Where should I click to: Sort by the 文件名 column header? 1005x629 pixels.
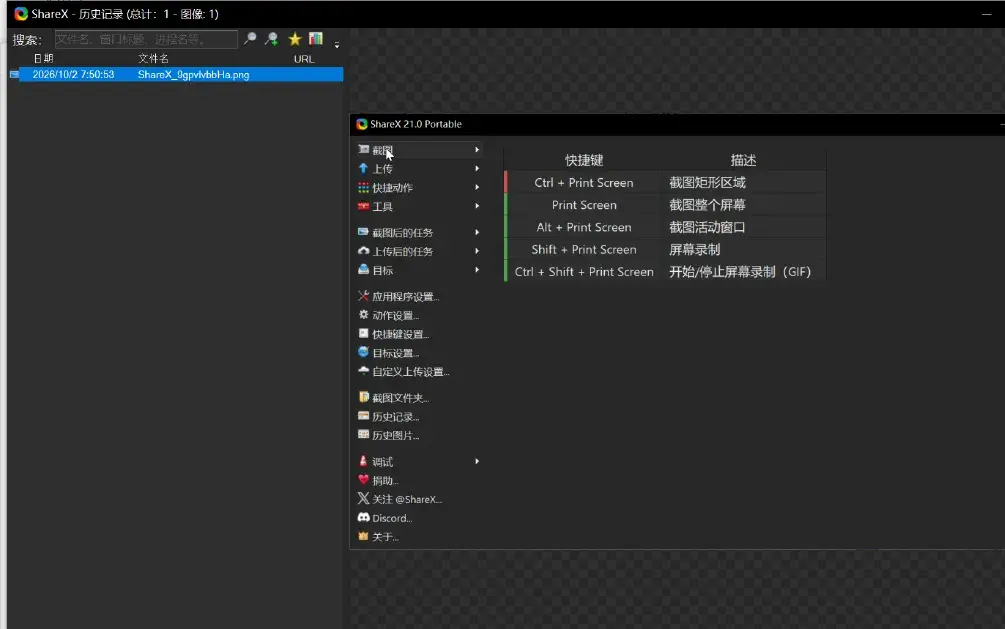point(153,58)
